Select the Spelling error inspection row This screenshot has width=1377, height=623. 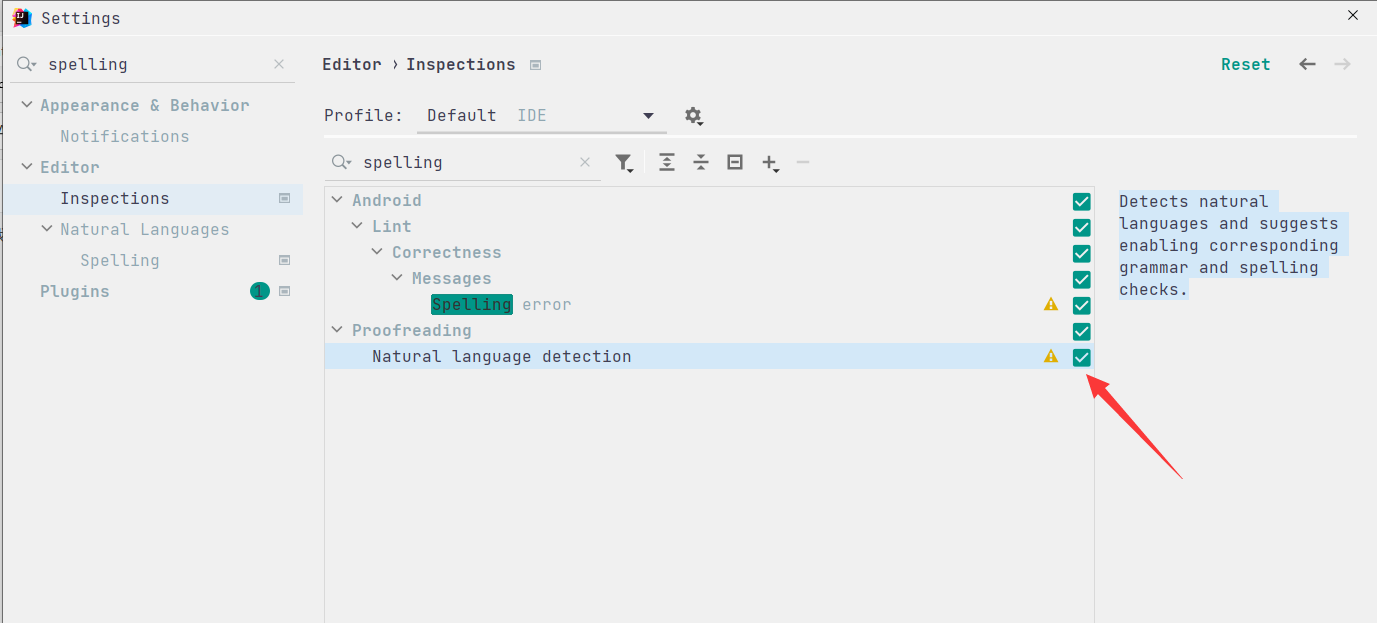[709, 304]
